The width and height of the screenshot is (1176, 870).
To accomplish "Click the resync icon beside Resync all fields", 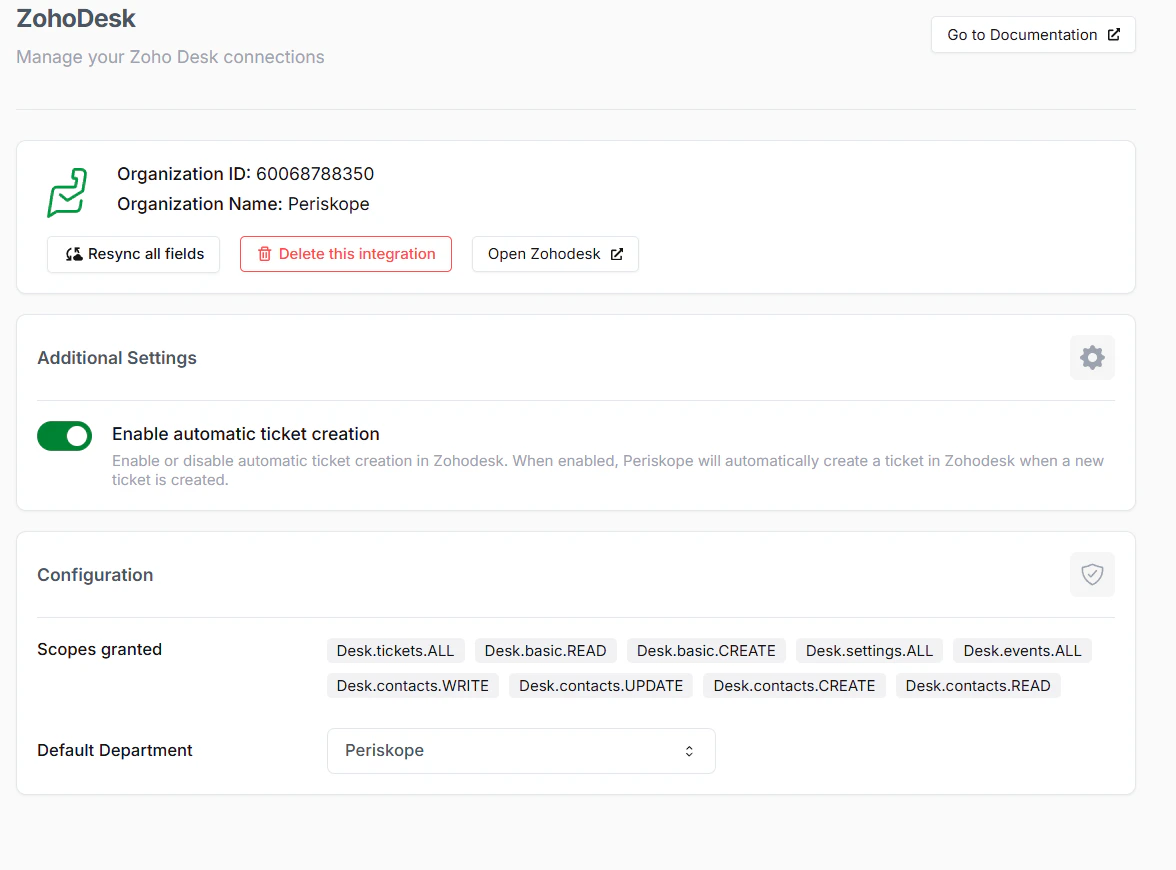I will [74, 254].
